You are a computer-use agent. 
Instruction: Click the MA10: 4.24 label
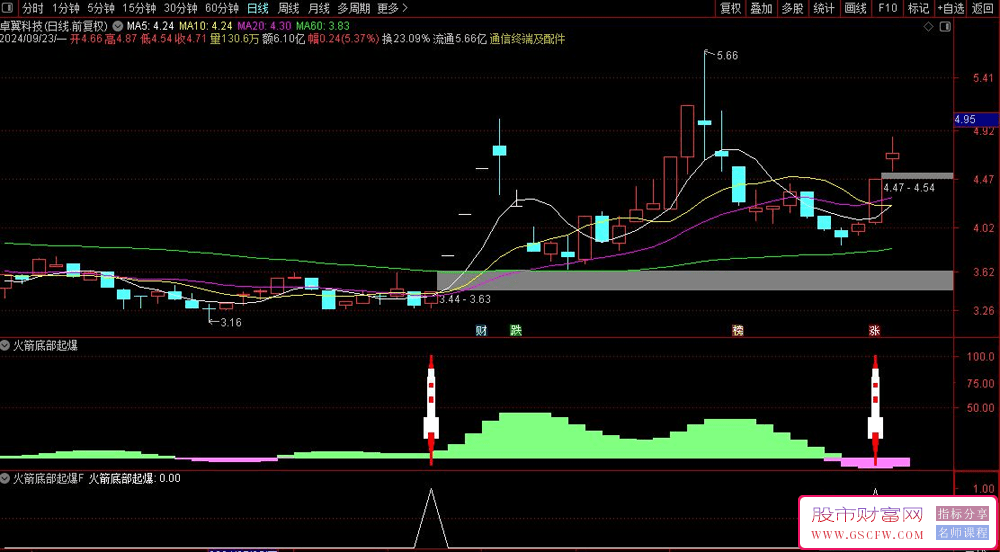coord(205,27)
